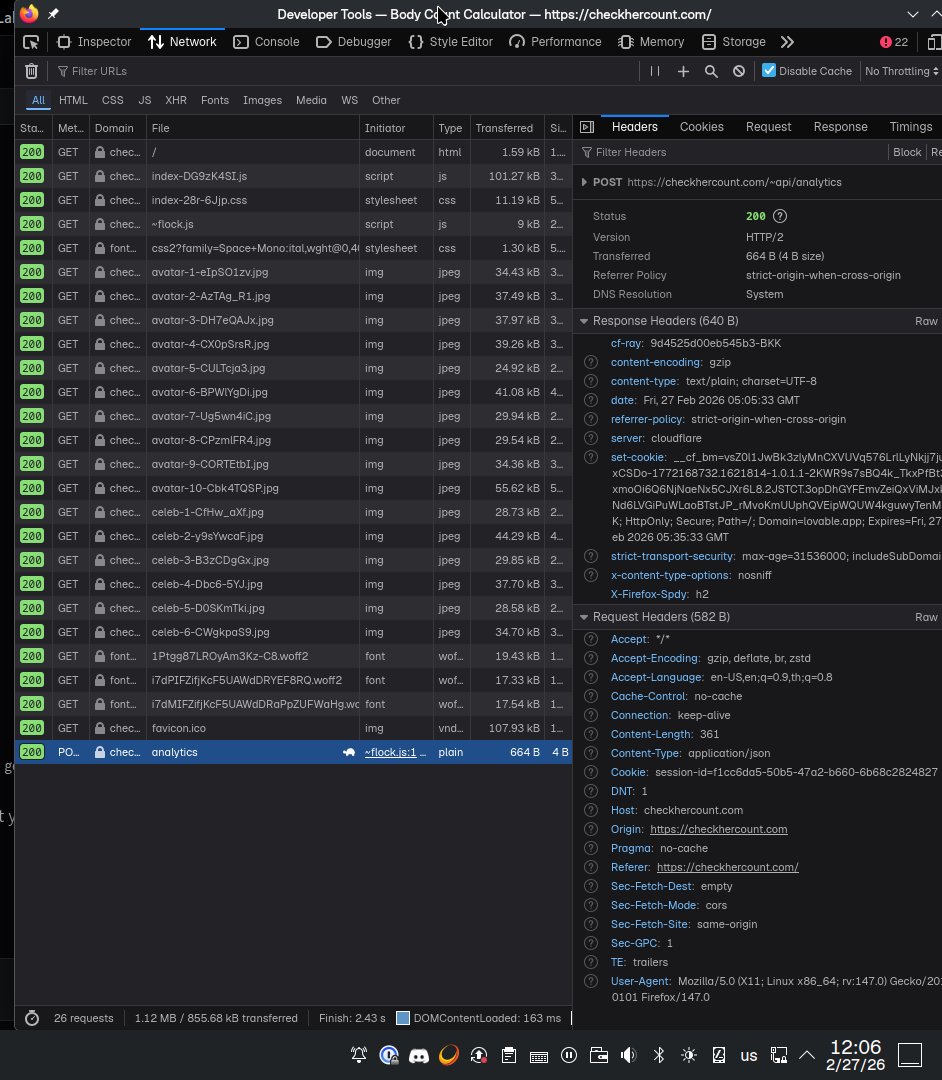Switch to the Inspector tab

[x=94, y=42]
